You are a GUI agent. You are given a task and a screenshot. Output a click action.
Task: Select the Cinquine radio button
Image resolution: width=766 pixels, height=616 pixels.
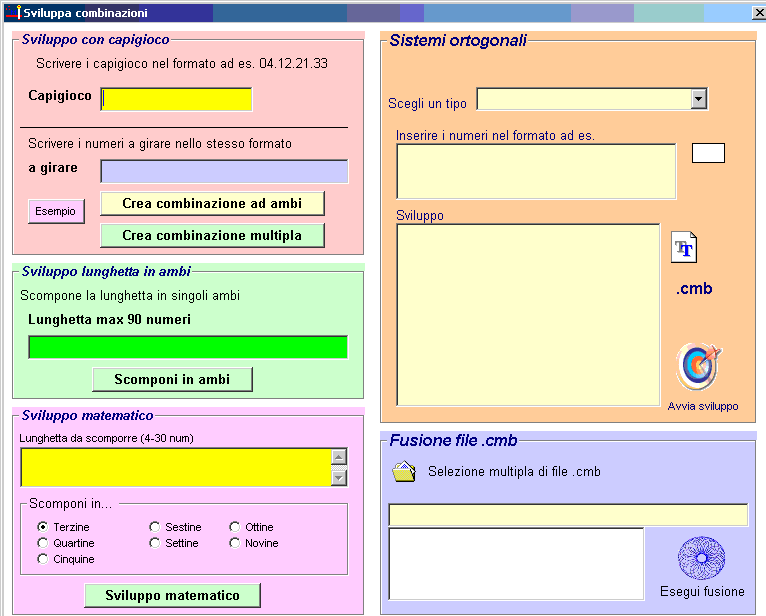pos(43,559)
